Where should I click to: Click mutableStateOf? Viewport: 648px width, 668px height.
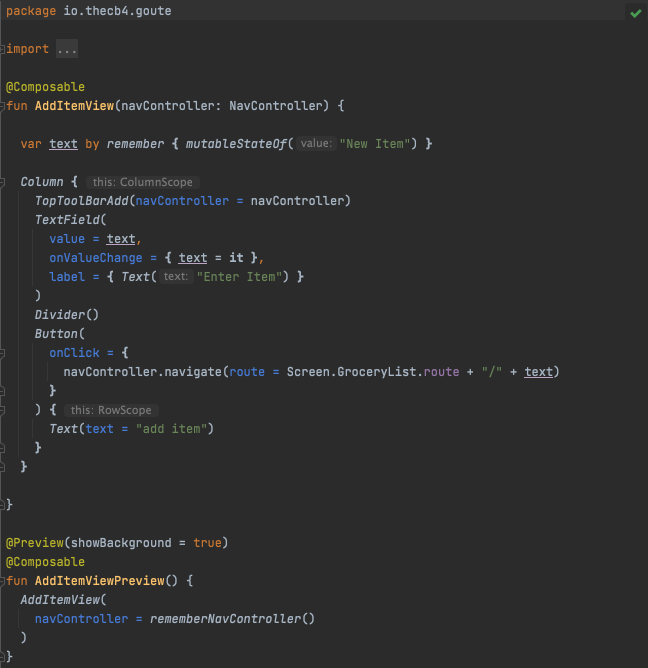coord(236,144)
